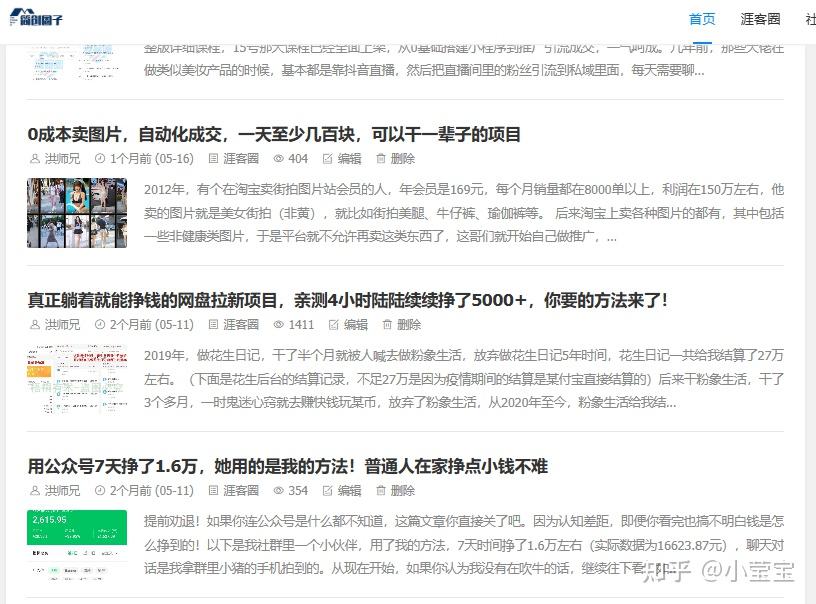Click view count 1411
Image resolution: width=816 pixels, height=604 pixels.
[x=301, y=325]
